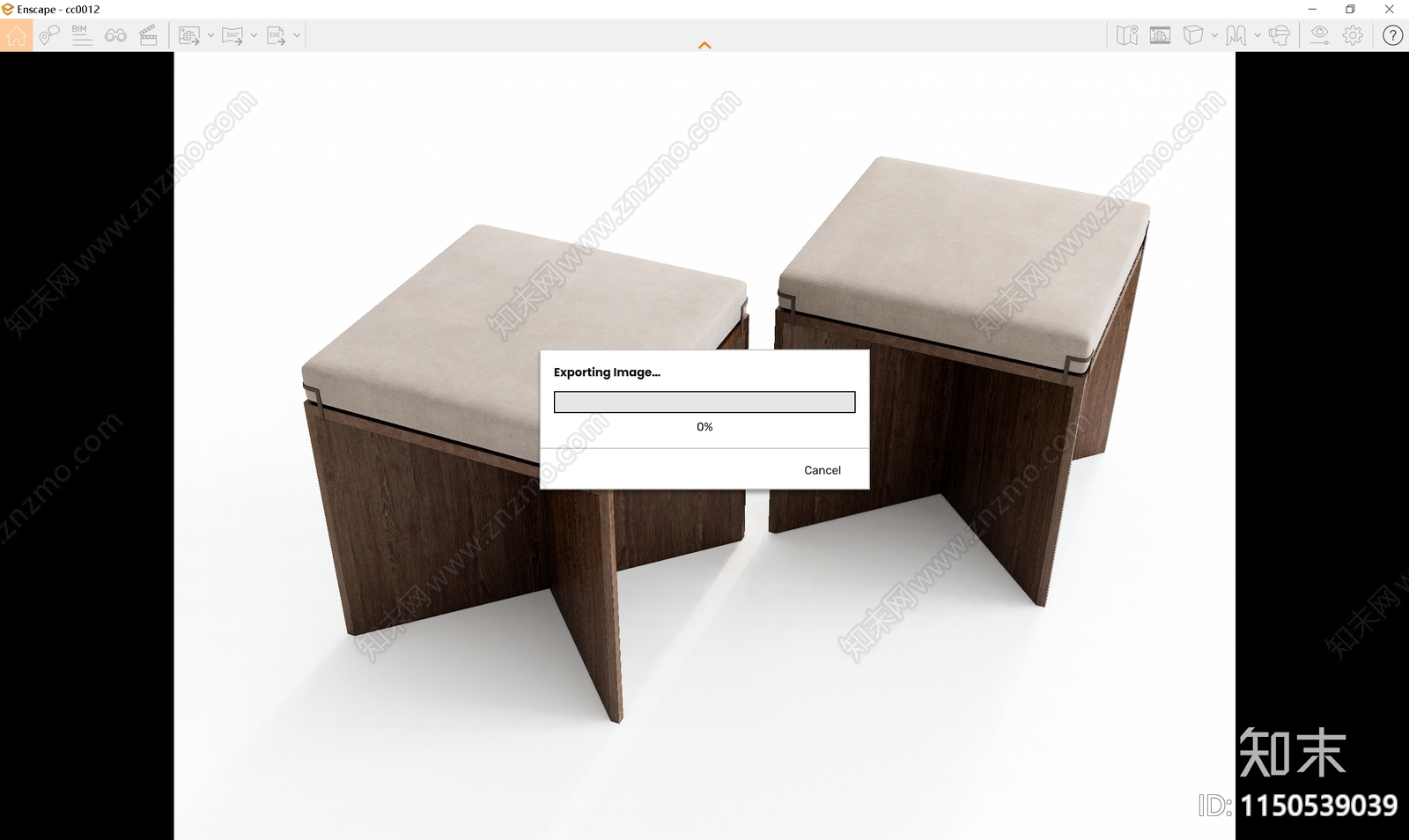The height and width of the screenshot is (840, 1409).
Task: Close the Enscape window
Action: click(x=1389, y=10)
